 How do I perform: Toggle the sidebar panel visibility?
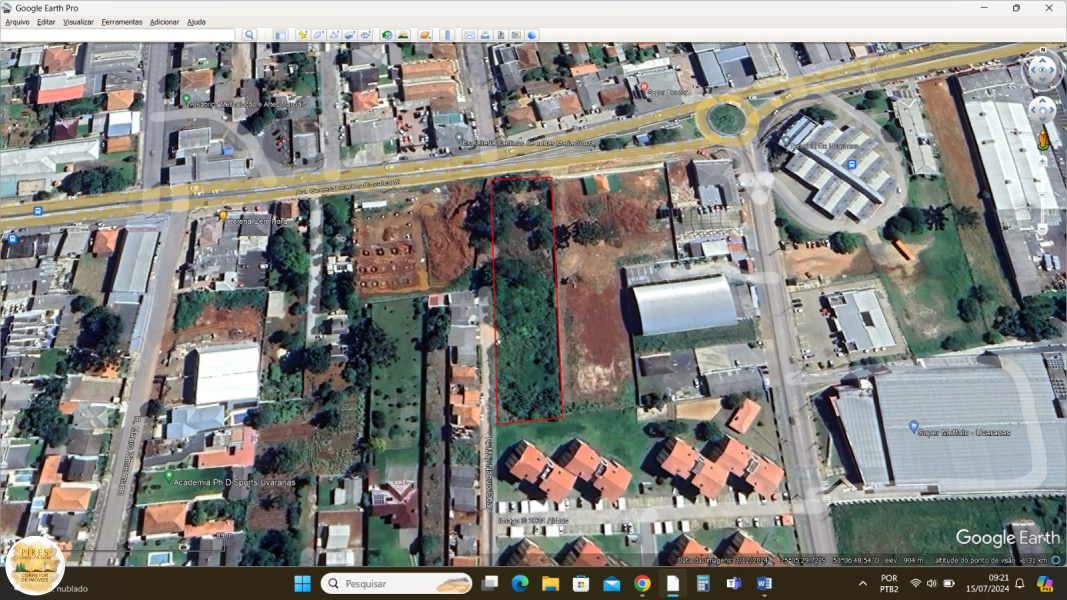(281, 35)
